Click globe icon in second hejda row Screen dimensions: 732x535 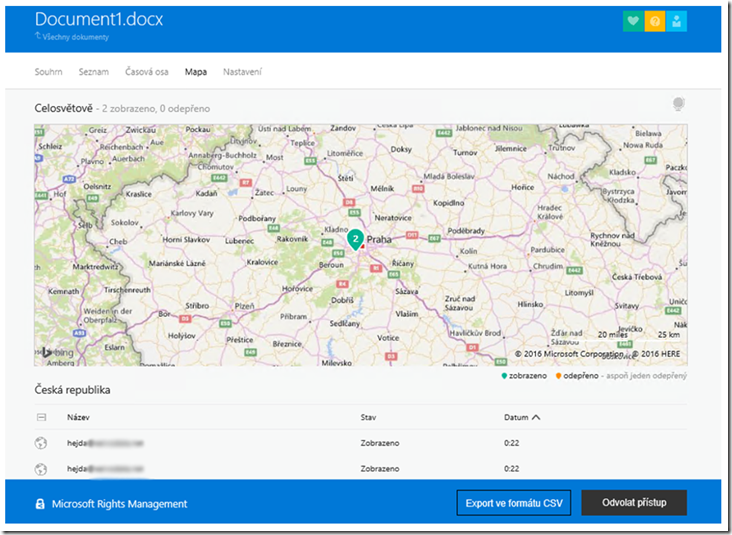click(x=41, y=468)
